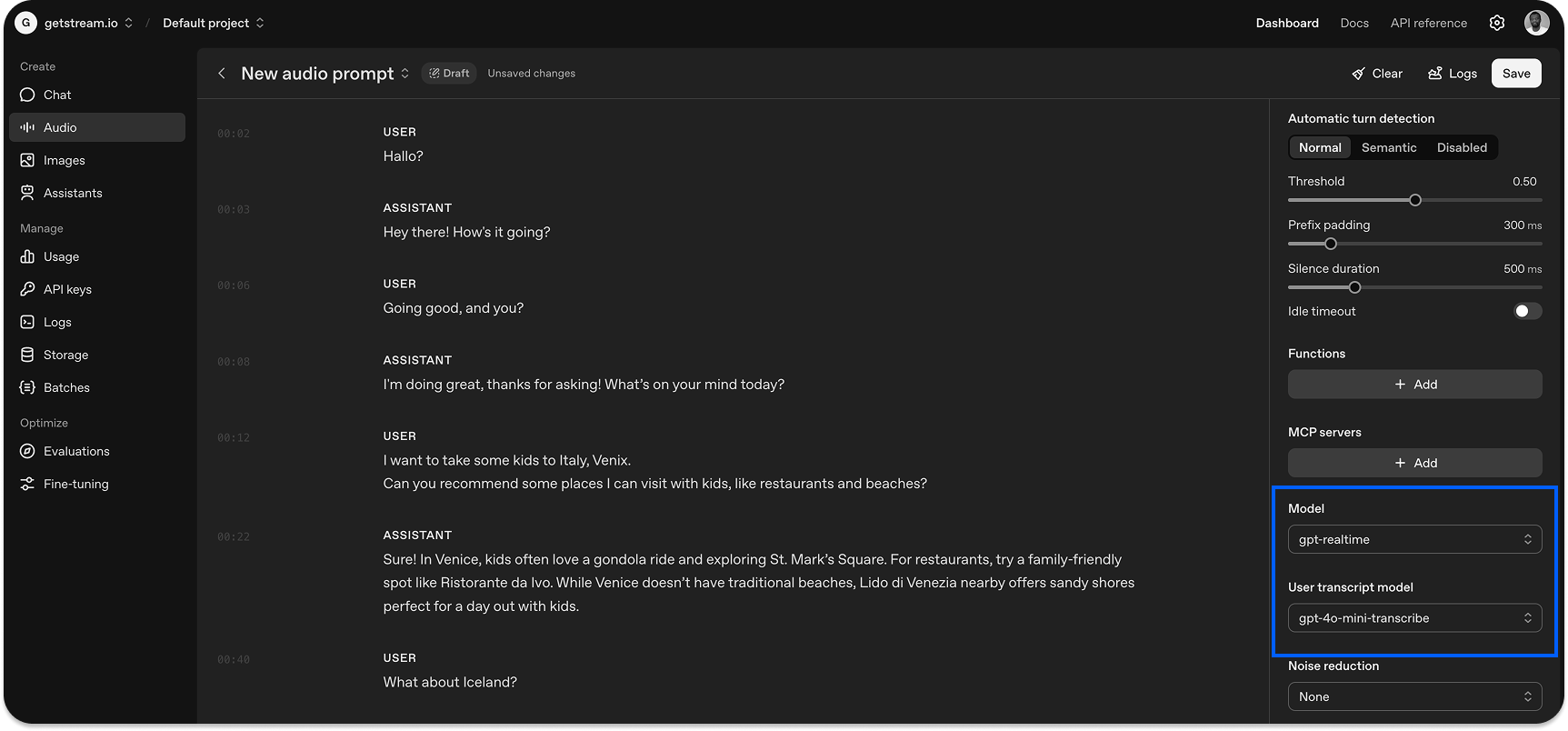This screenshot has width=1568, height=731.
Task: Click the settings gear icon
Action: [x=1497, y=23]
